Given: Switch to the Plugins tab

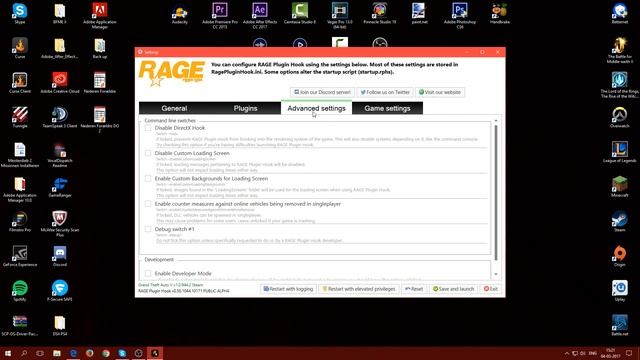Looking at the screenshot, I should [x=245, y=108].
